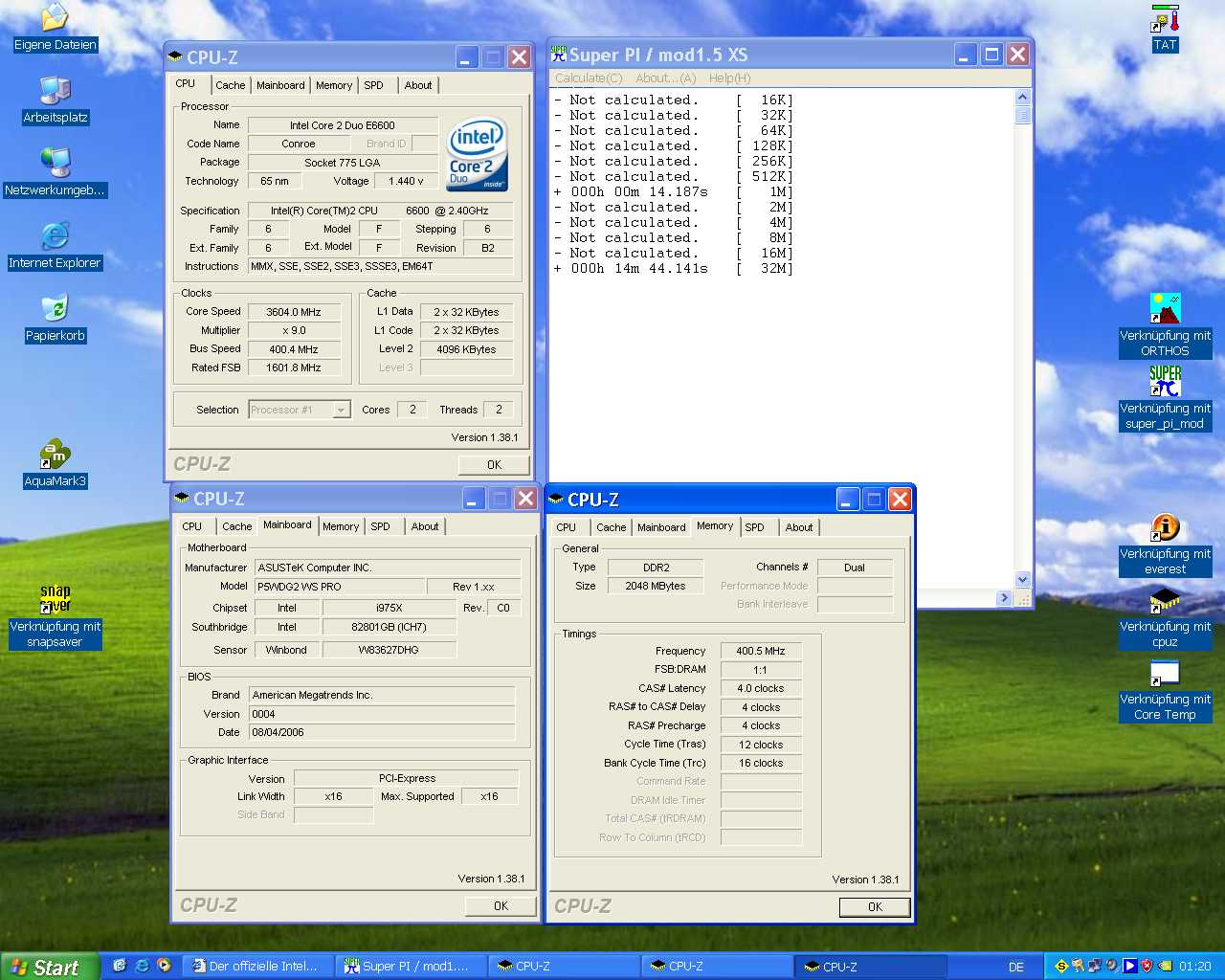Switch to the SPD tab in the top CPU-Z window
Viewport: 1225px width, 980px height.
374,85
